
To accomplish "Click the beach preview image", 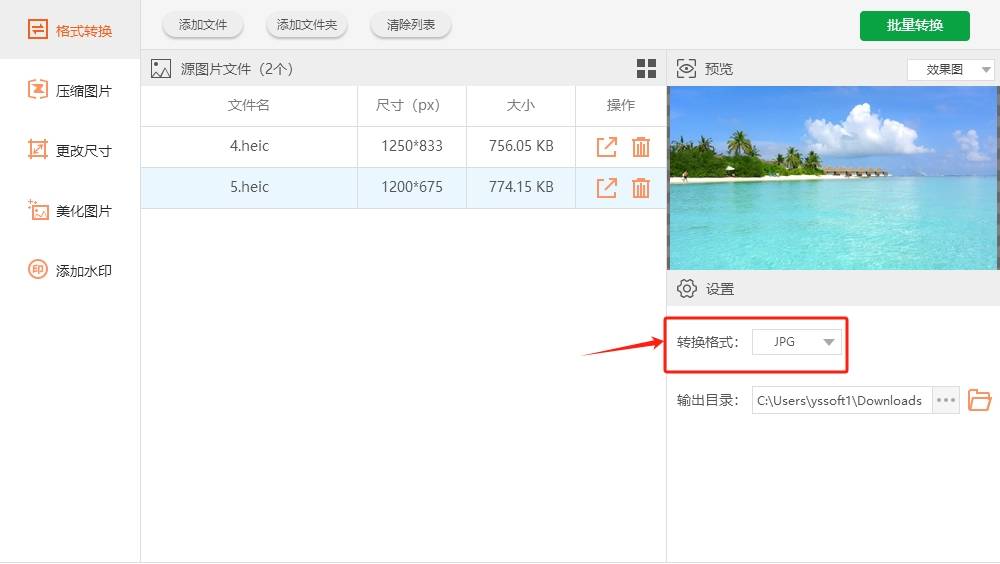I will [833, 178].
